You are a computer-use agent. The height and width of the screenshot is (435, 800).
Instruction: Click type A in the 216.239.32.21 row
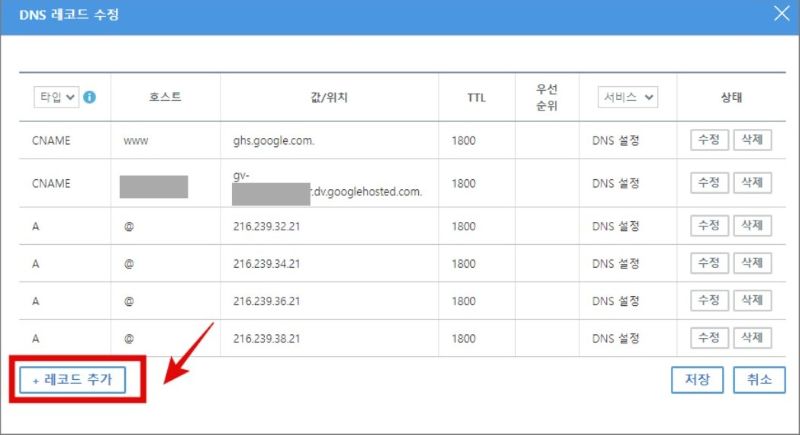click(x=36, y=226)
